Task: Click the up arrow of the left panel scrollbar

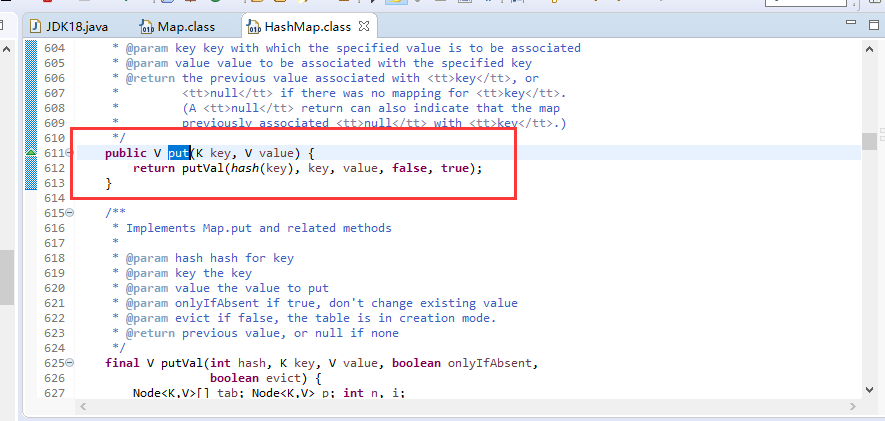Action: [x=6, y=50]
